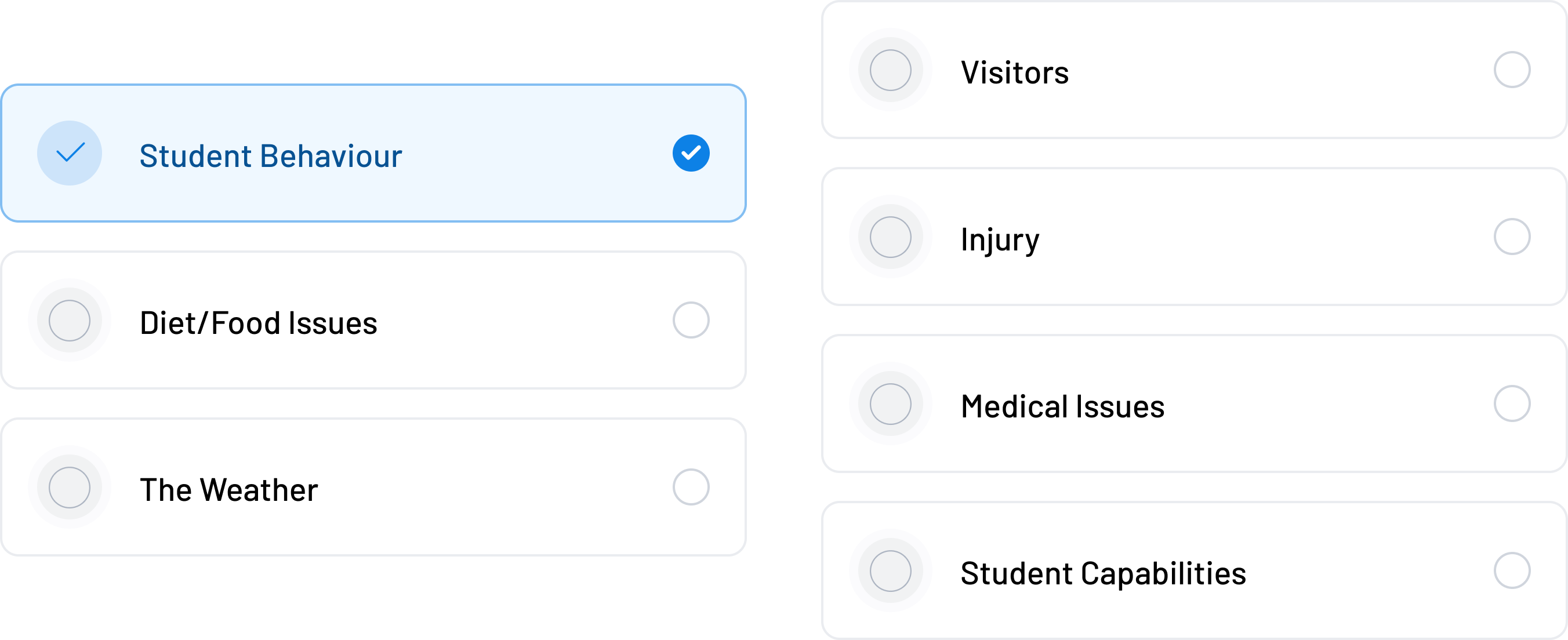The width and height of the screenshot is (1568, 640).
Task: Enable the Injury radio button on right
Action: click(x=1511, y=237)
